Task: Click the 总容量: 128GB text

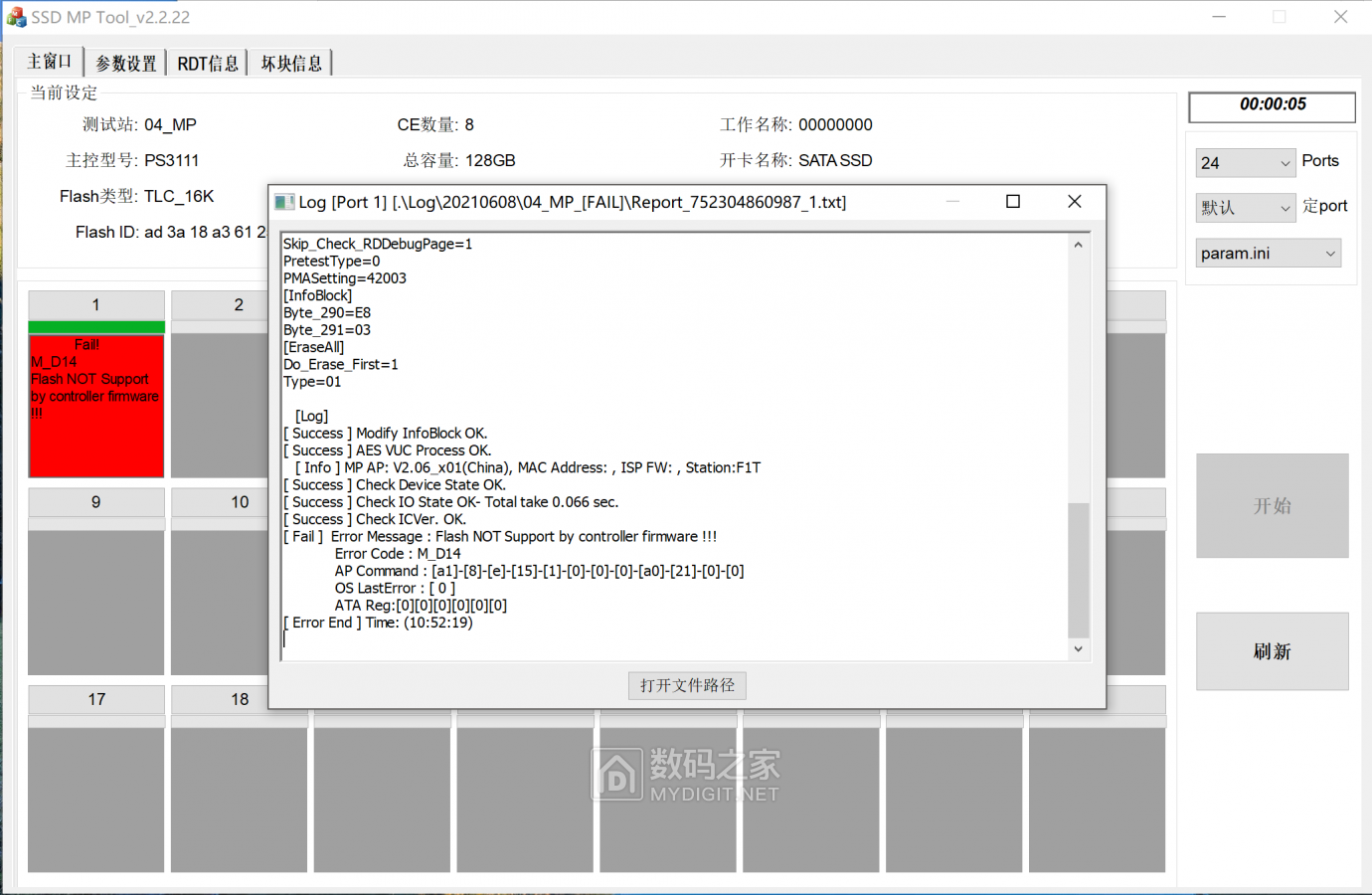Action: pyautogui.click(x=459, y=160)
